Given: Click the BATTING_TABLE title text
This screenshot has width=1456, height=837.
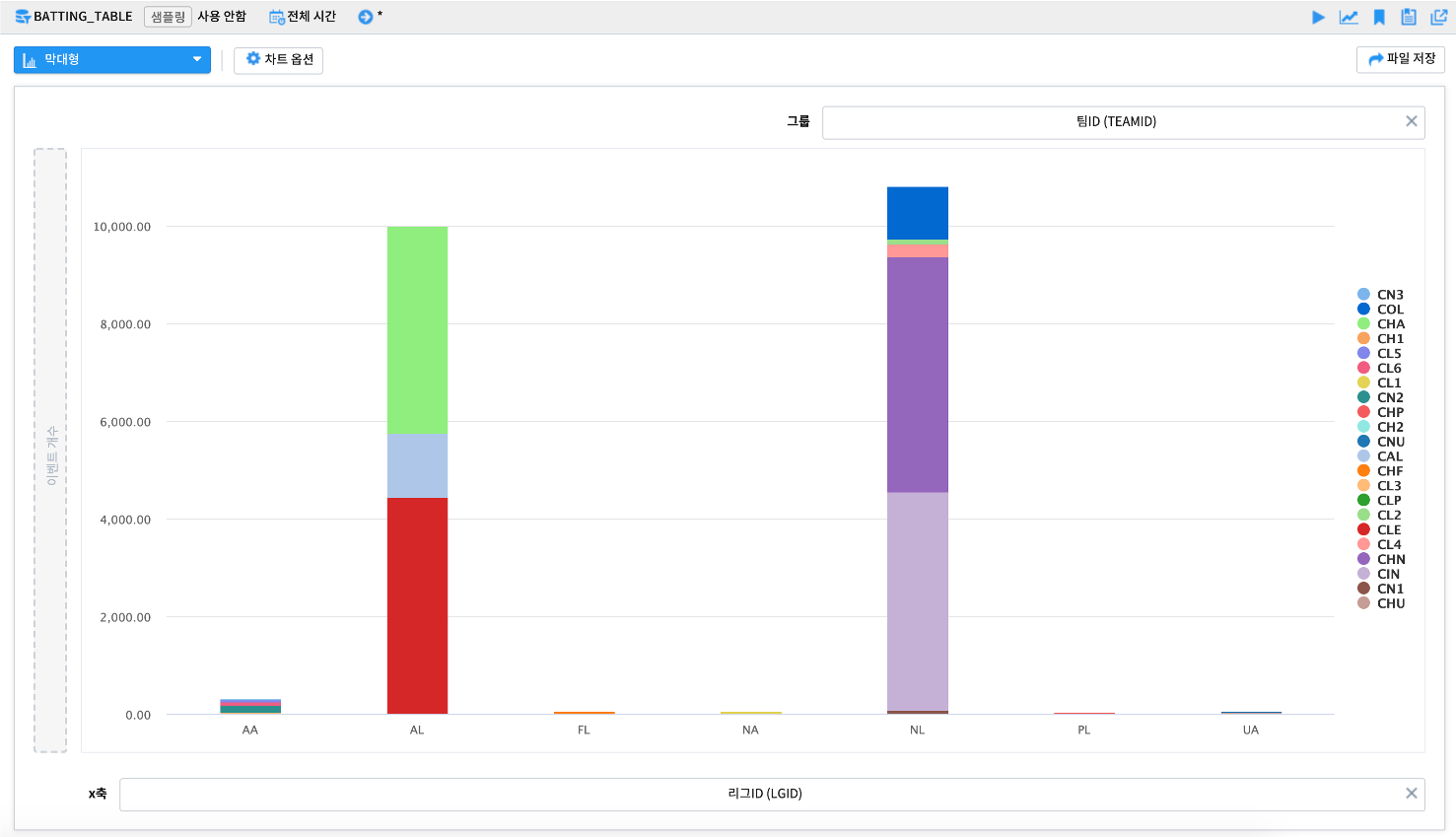Looking at the screenshot, I should 83,17.
